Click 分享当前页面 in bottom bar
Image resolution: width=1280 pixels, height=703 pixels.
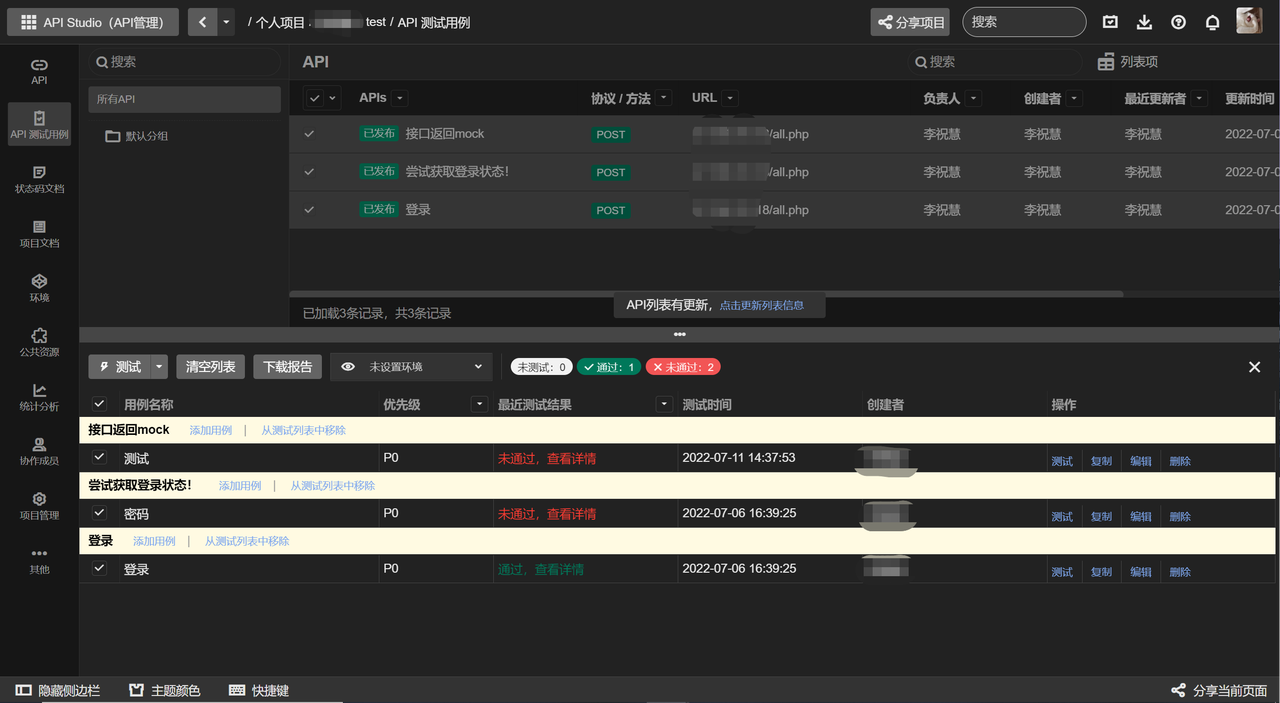pyautogui.click(x=1219, y=690)
